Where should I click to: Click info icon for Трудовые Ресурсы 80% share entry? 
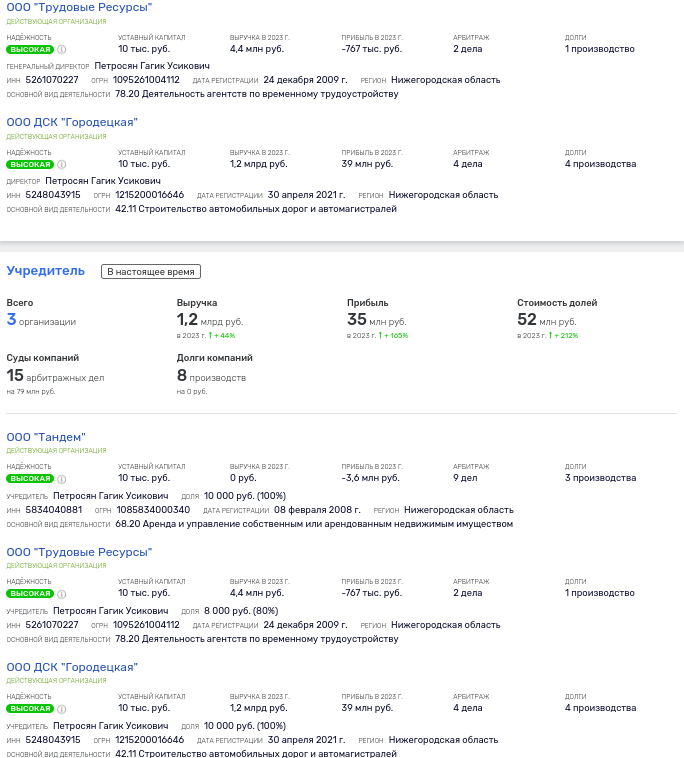(x=62, y=594)
